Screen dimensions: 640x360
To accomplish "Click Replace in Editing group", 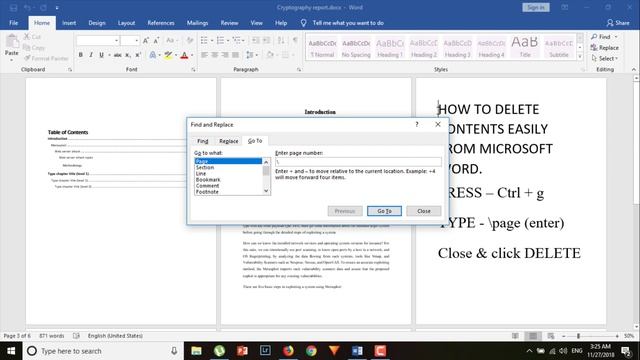I will (x=604, y=48).
